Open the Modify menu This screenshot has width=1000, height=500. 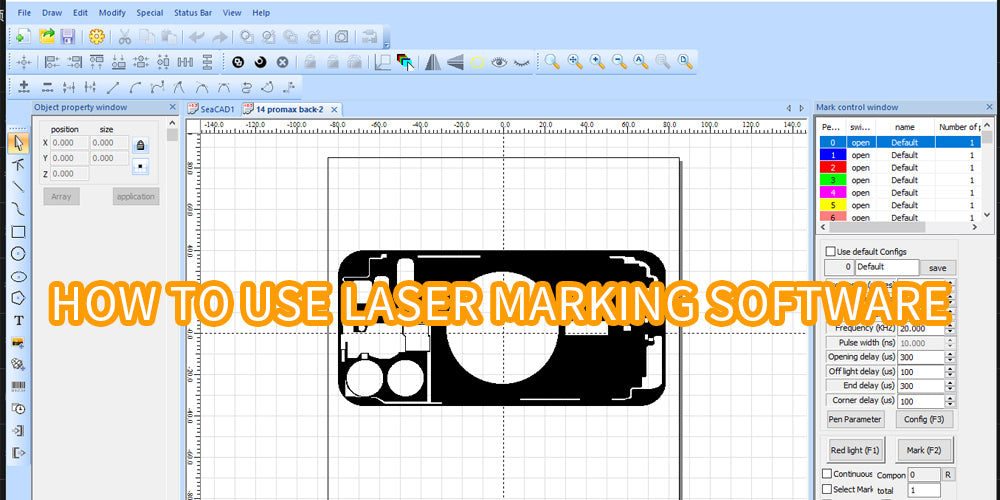[x=112, y=13]
